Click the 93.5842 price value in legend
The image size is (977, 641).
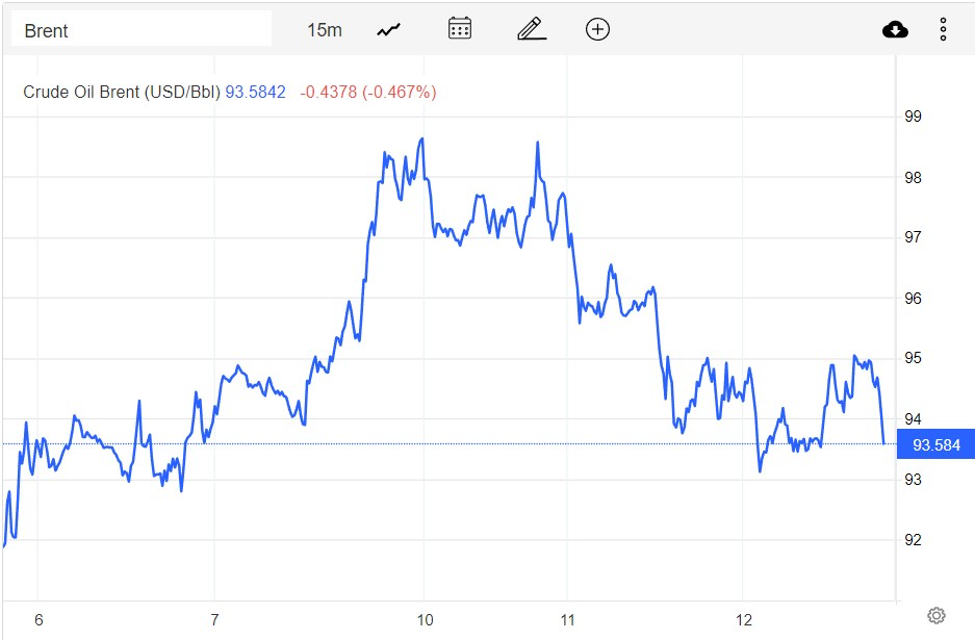[x=255, y=92]
